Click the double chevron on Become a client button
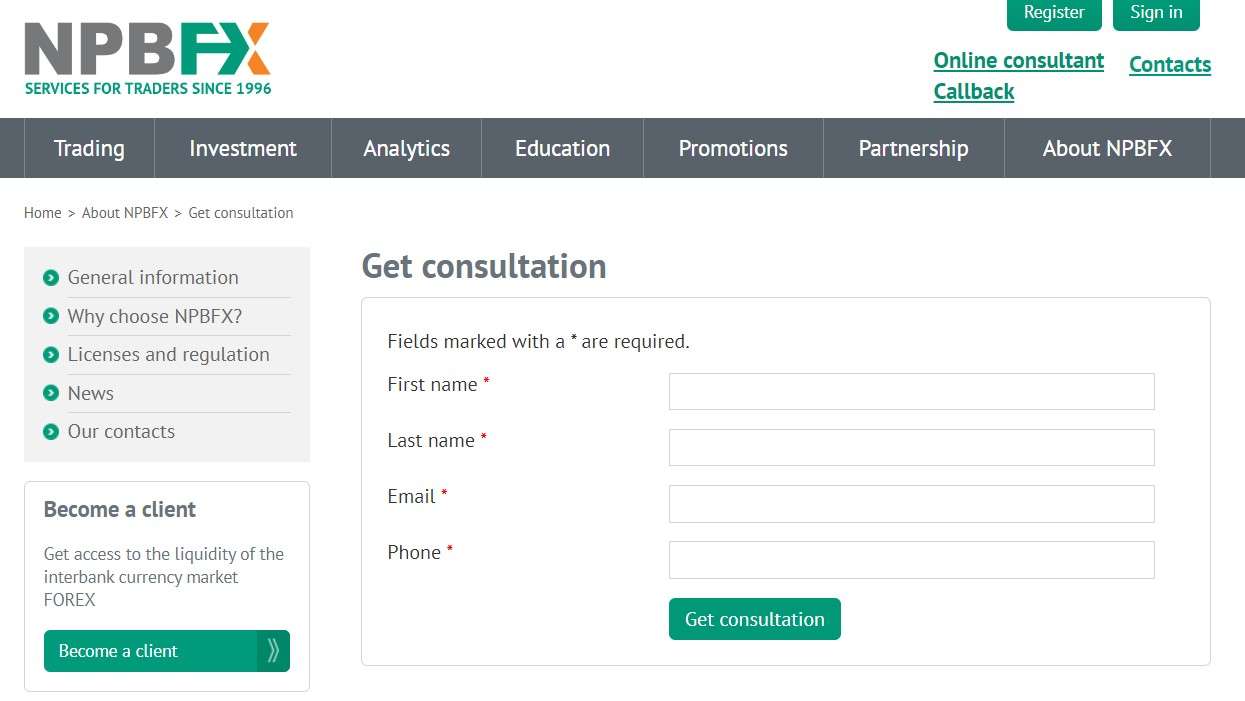Viewport: 1245px width, 701px height. point(273,651)
